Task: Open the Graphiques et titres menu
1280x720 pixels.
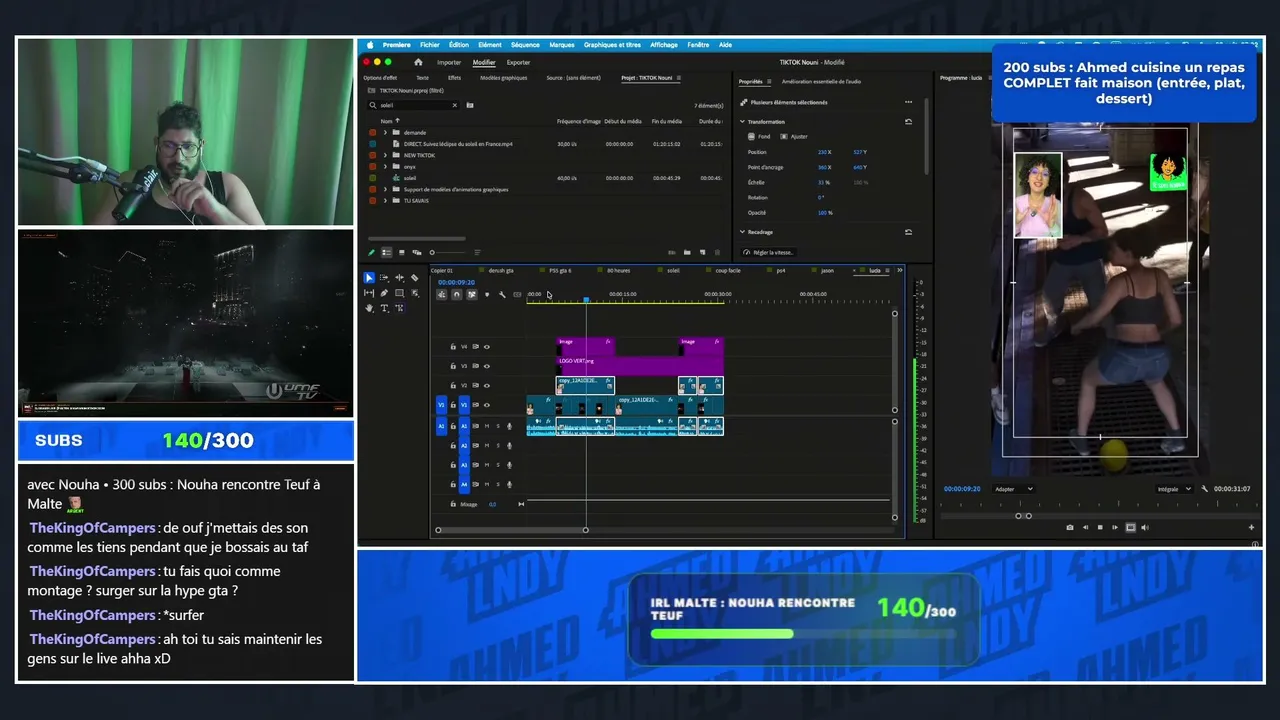Action: pyautogui.click(x=612, y=45)
